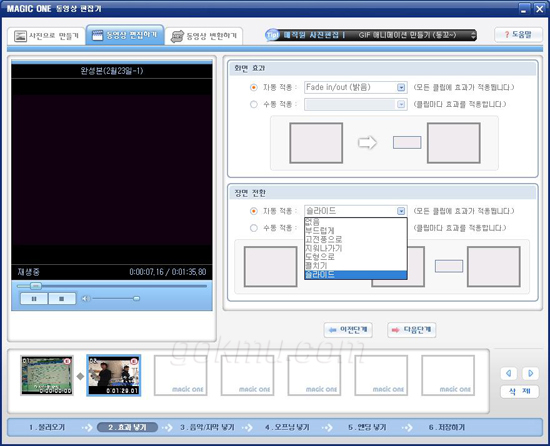Select 자동 적용 radio in 화면 효과
Viewport: 550px width, 446px height.
pos(254,87)
